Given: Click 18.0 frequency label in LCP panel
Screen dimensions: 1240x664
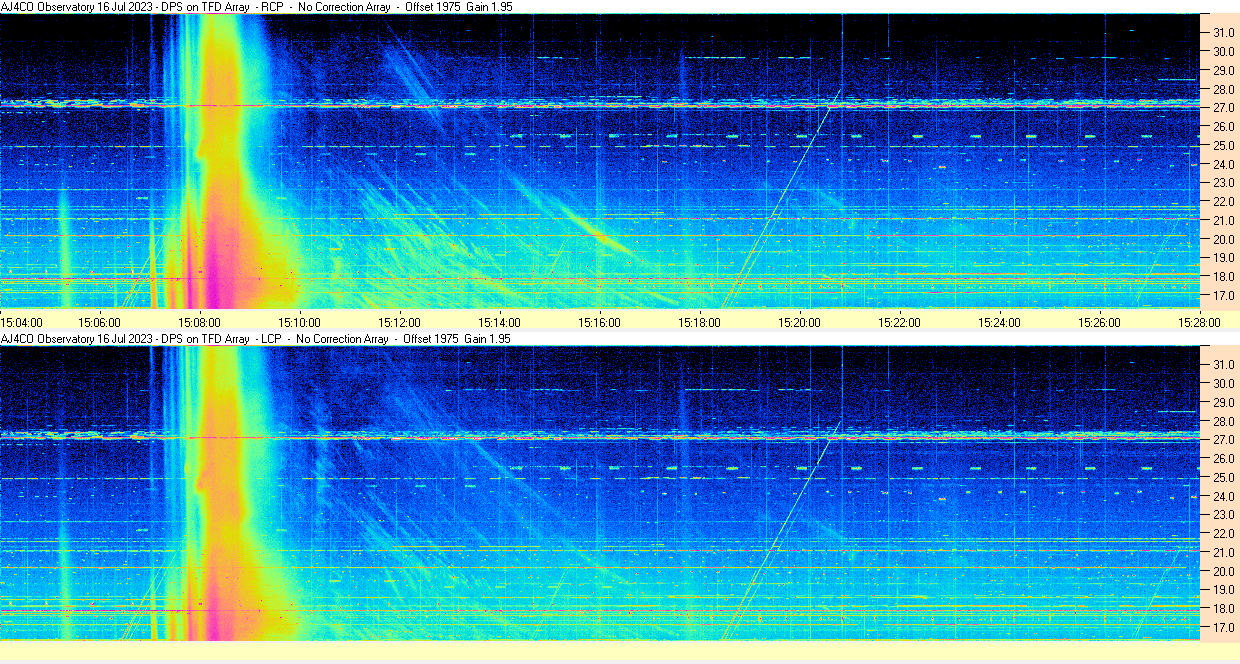Looking at the screenshot, I should tap(1224, 609).
